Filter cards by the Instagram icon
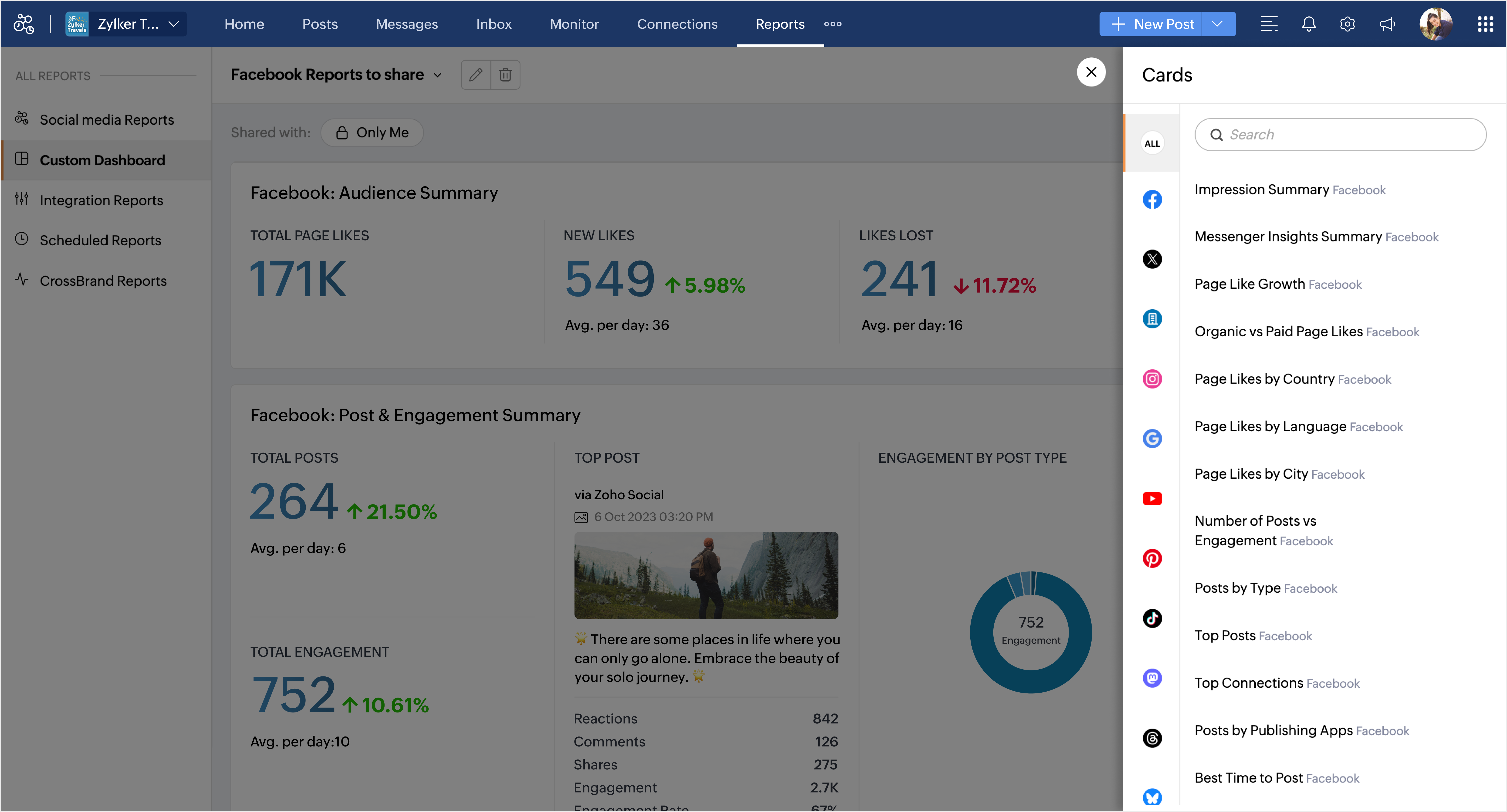This screenshot has width=1507, height=812. [x=1152, y=379]
